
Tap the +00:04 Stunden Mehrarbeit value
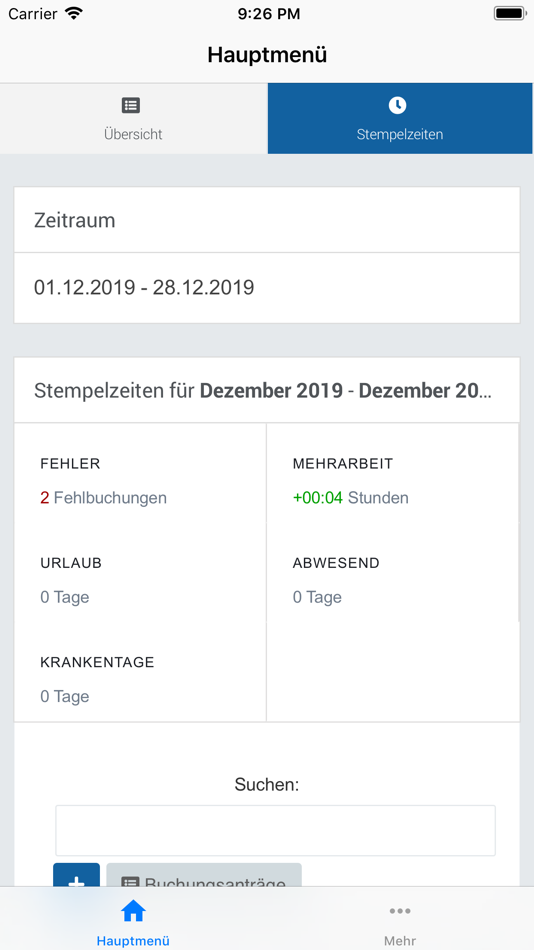click(x=350, y=498)
